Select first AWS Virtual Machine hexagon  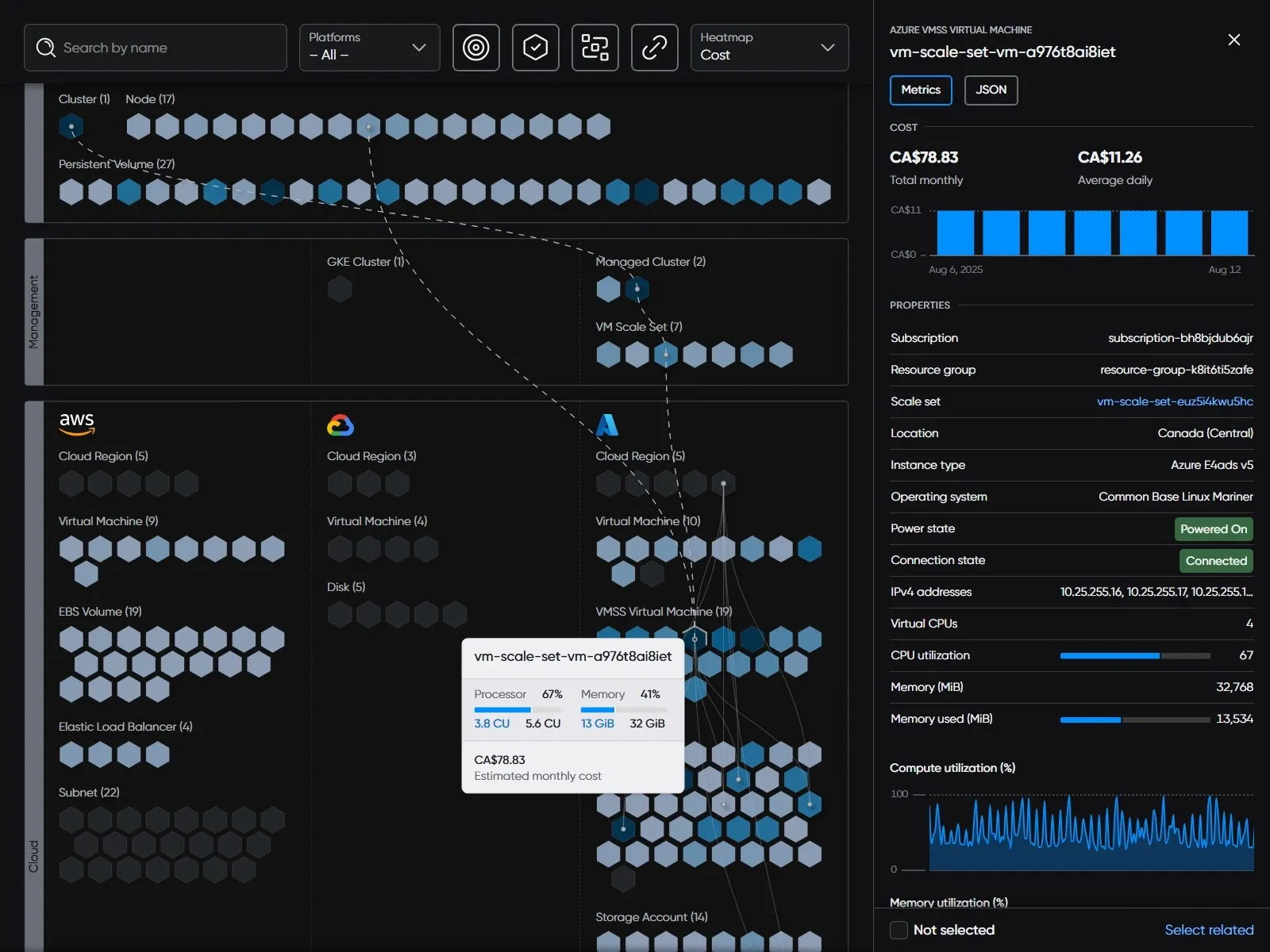(x=71, y=548)
